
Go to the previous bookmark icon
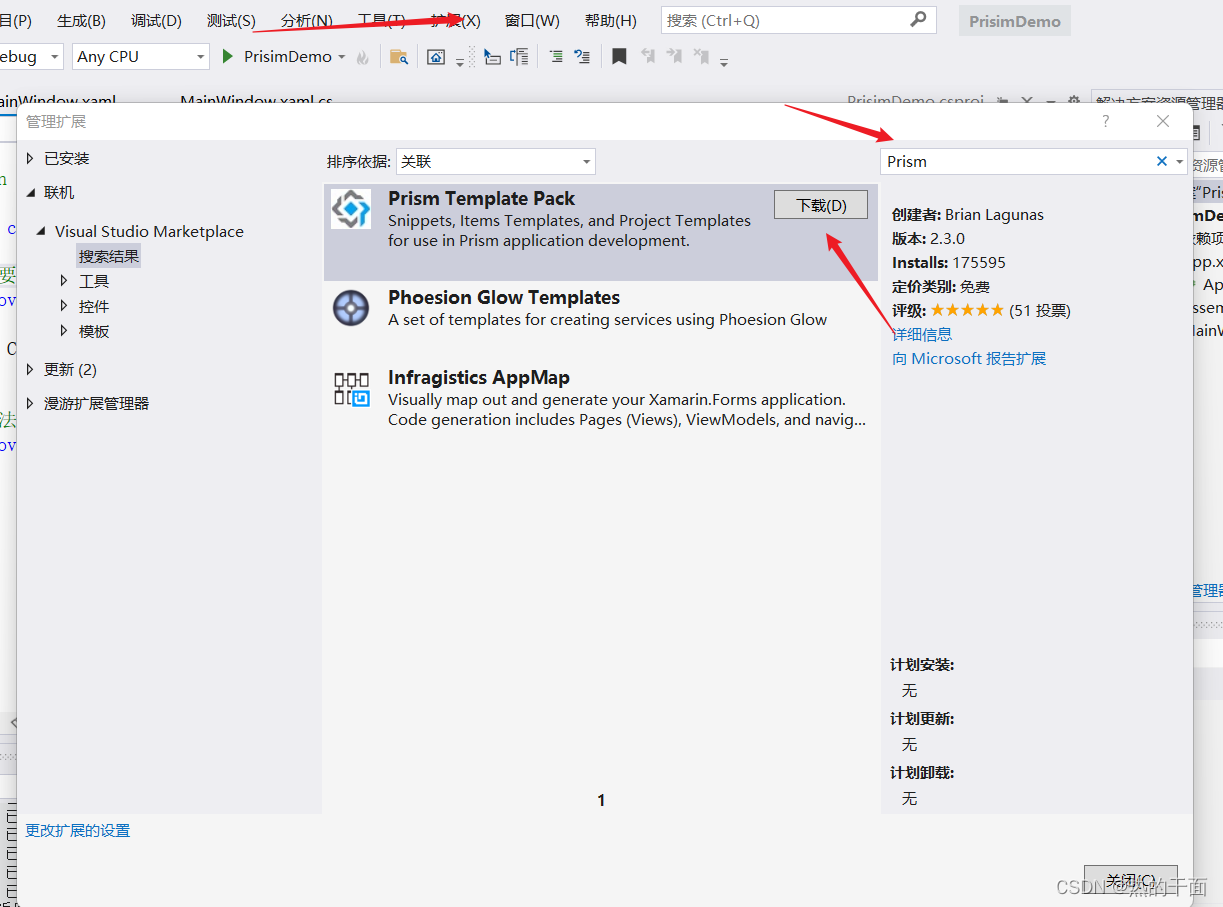(647, 57)
